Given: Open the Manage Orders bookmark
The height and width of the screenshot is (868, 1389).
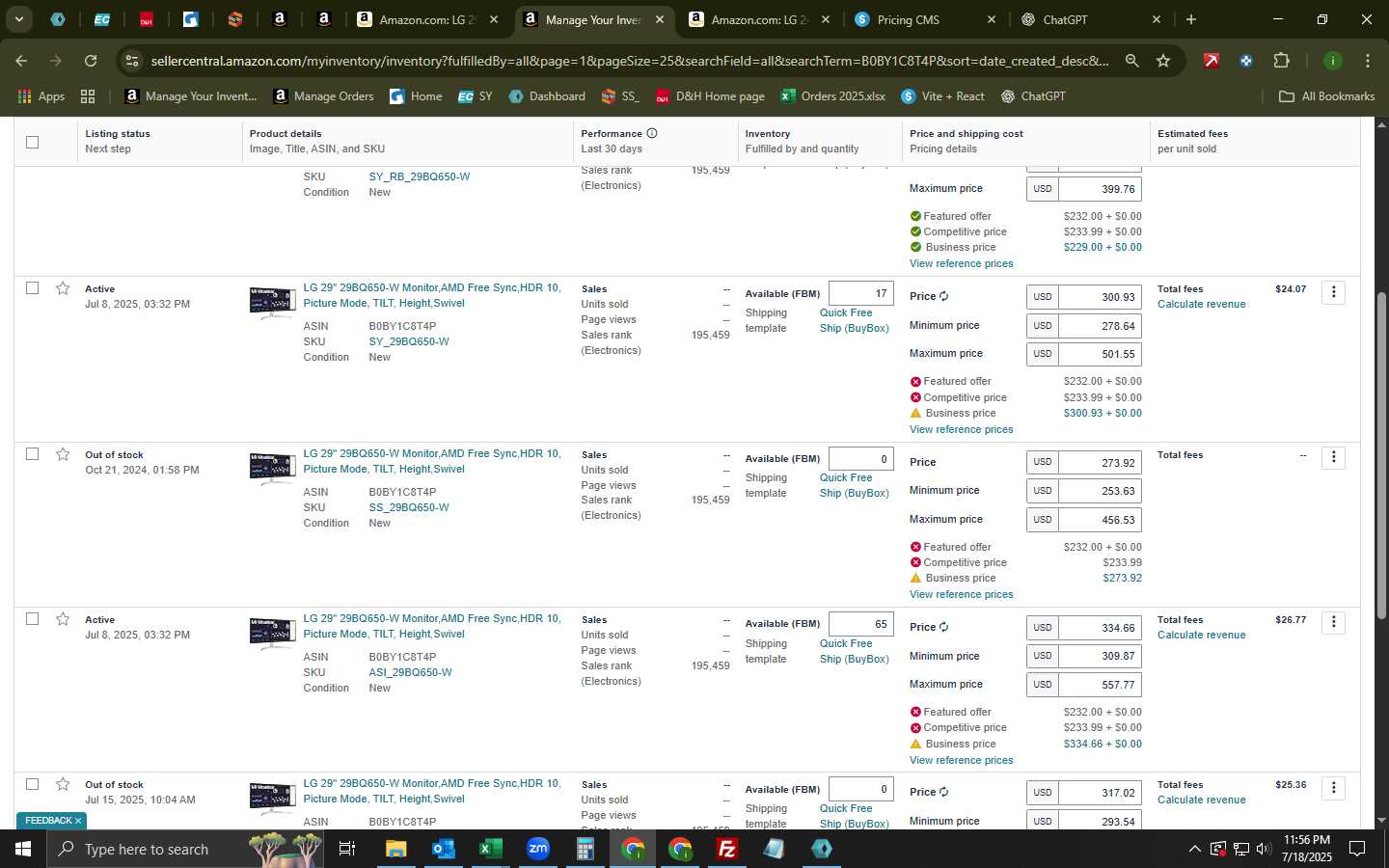Looking at the screenshot, I should click(x=323, y=96).
